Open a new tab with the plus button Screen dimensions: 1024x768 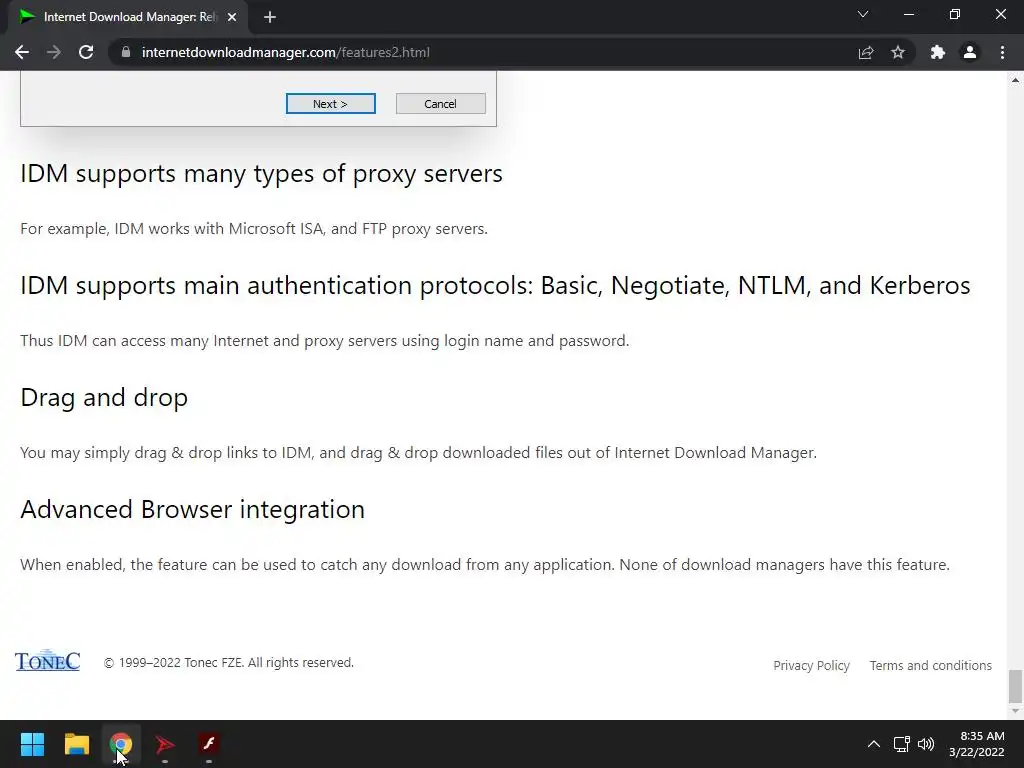tap(270, 17)
